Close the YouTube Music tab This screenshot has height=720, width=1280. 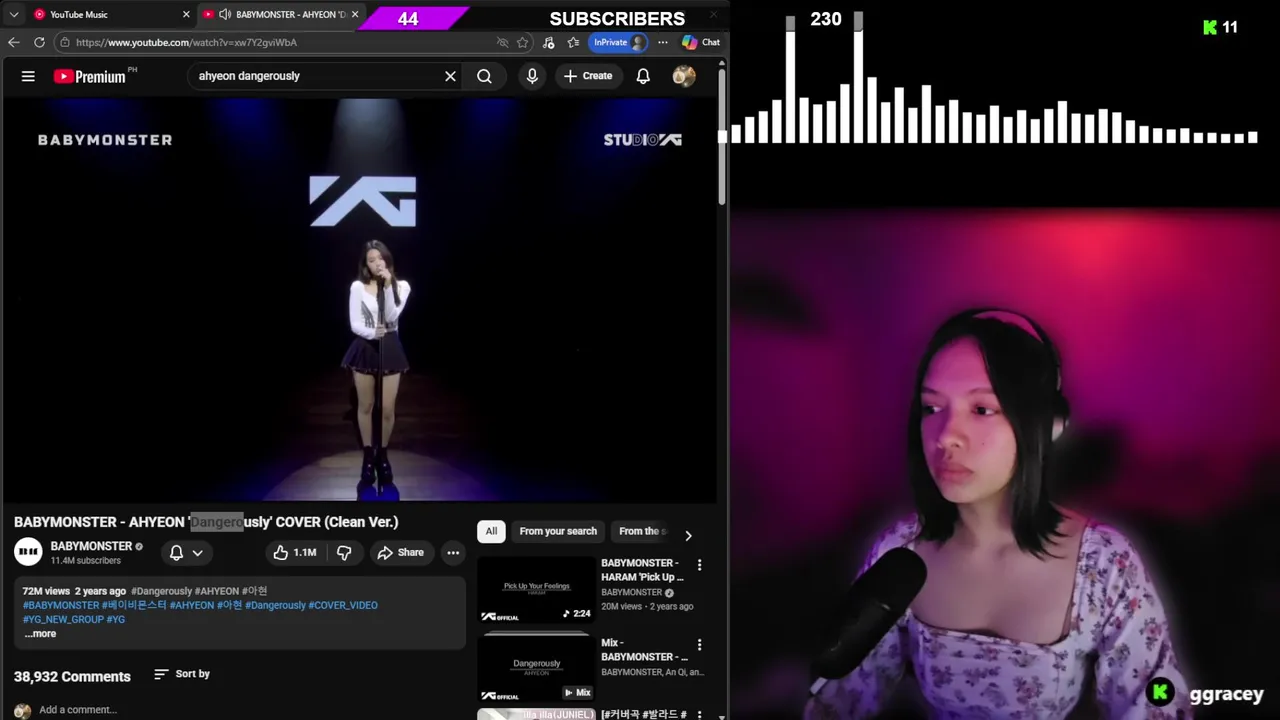(185, 14)
